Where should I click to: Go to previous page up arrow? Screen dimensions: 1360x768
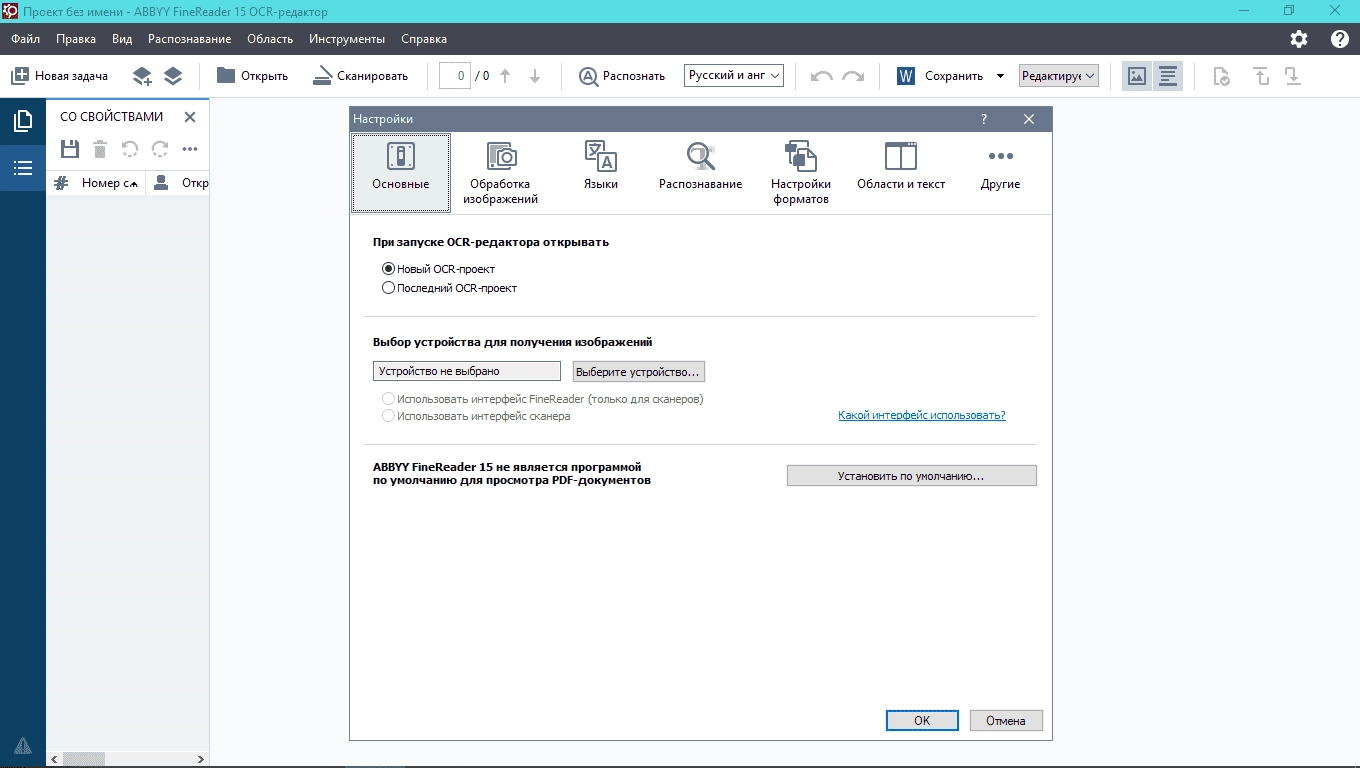coord(505,76)
